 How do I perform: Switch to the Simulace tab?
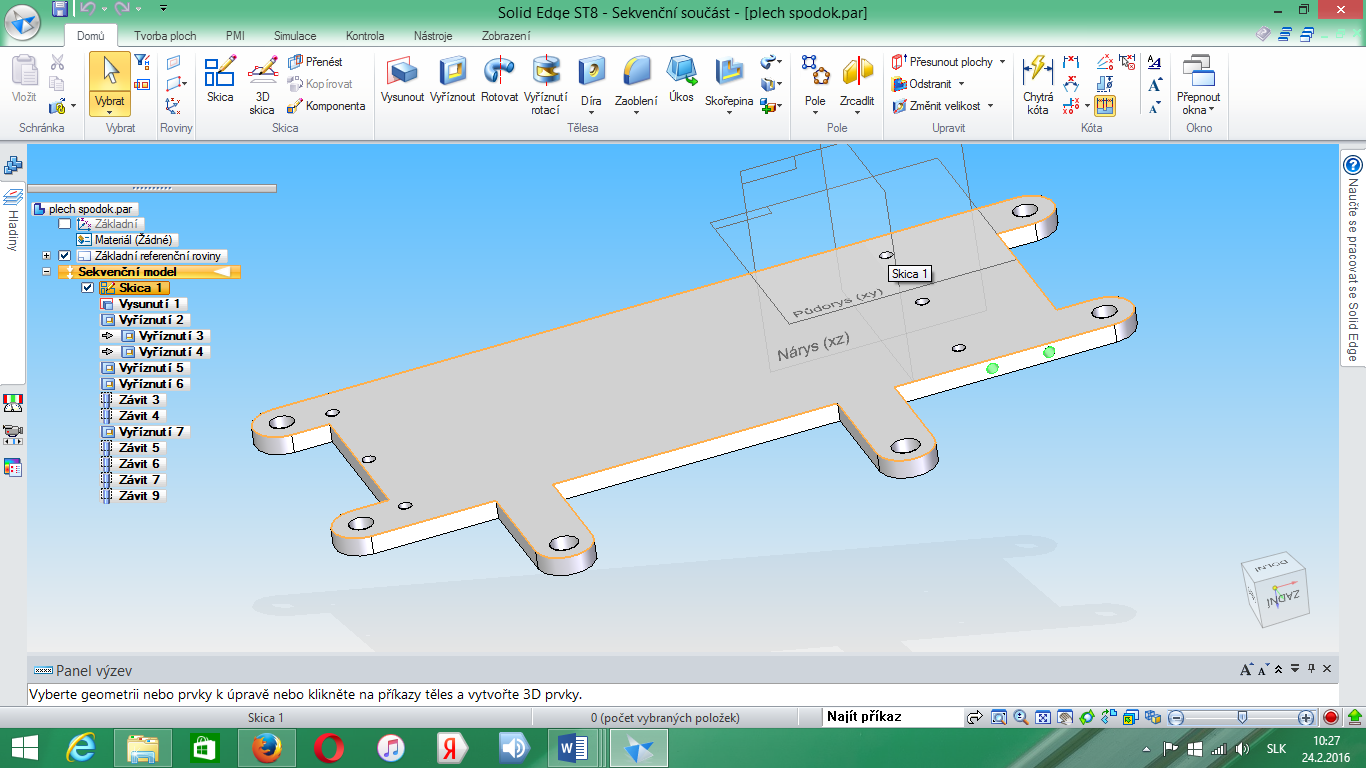tap(295, 36)
